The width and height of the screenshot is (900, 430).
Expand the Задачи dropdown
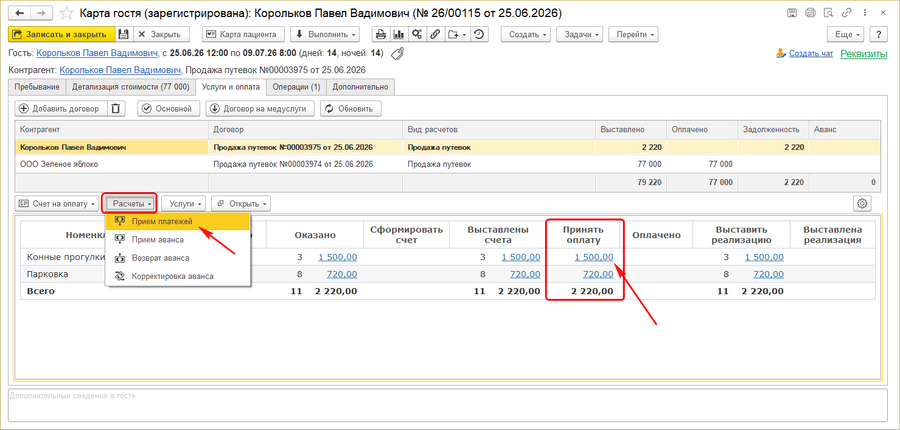point(580,34)
